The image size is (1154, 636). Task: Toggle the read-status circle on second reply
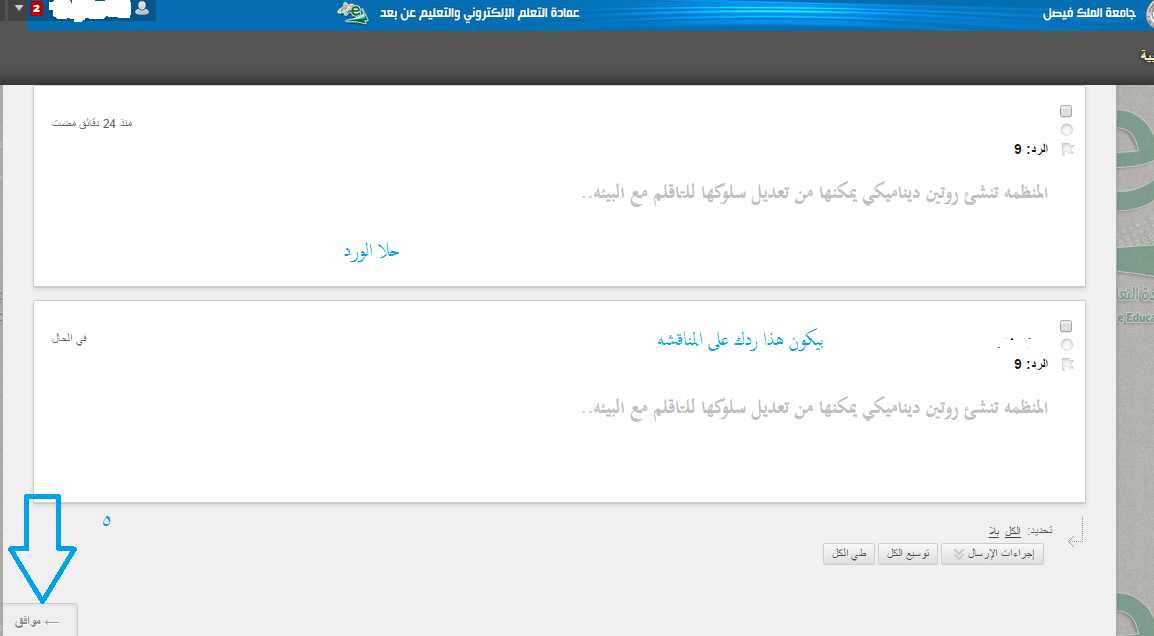point(1066,345)
